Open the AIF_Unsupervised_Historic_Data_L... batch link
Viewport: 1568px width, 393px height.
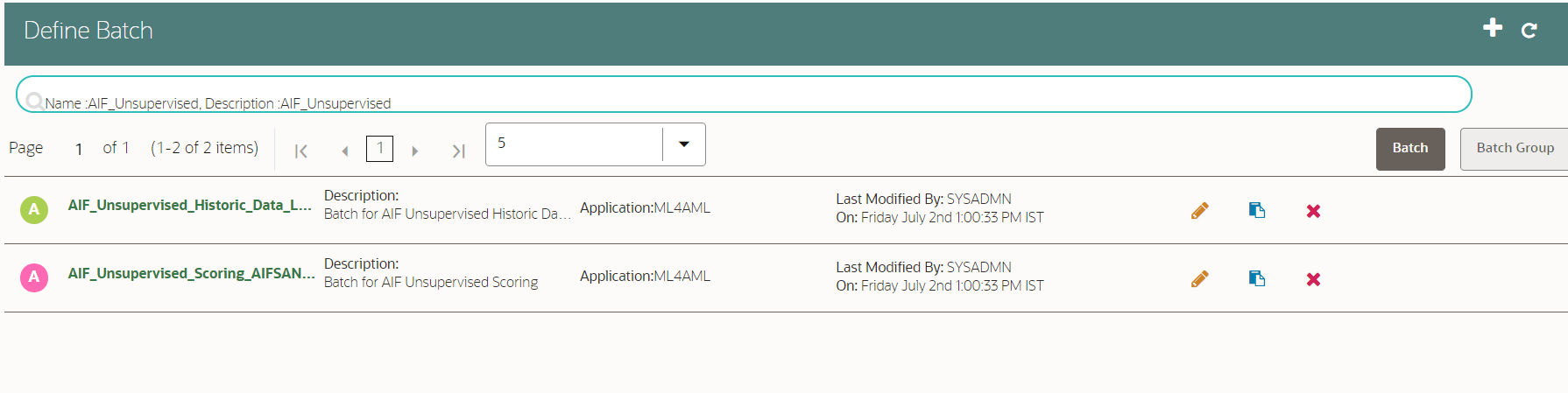pos(189,205)
